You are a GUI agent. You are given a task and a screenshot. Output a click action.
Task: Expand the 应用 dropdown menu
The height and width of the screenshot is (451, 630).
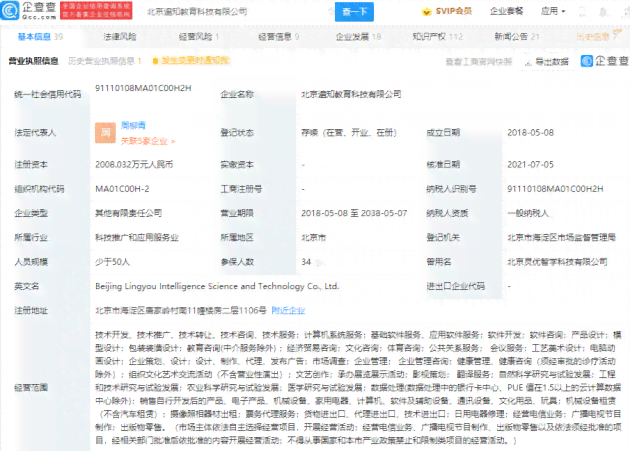tap(553, 11)
